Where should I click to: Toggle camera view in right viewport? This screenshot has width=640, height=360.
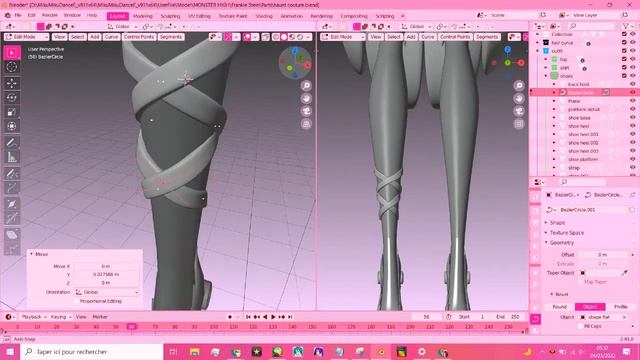[x=519, y=111]
